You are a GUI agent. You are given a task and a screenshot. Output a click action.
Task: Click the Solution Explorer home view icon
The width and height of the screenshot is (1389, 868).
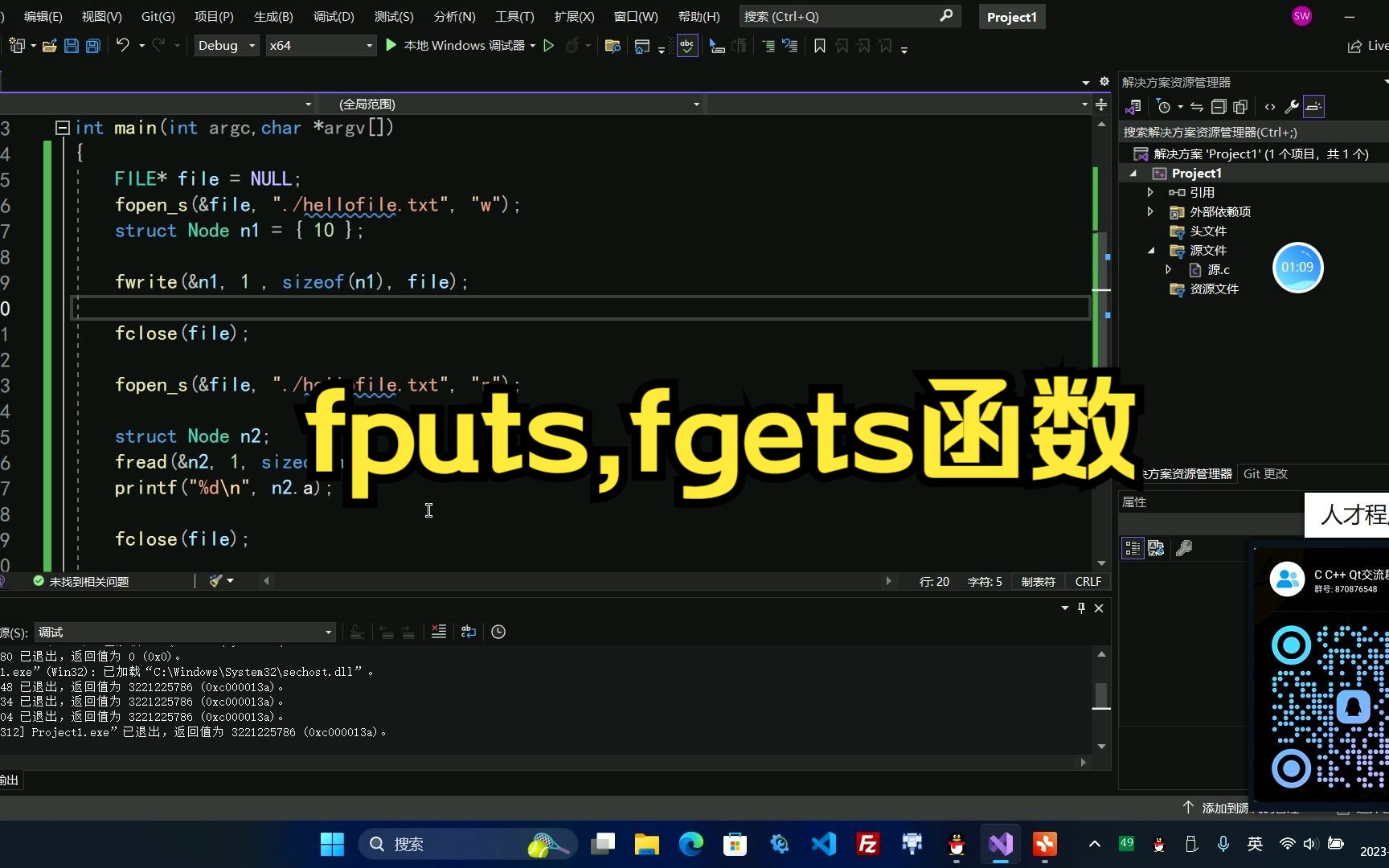[x=1134, y=106]
